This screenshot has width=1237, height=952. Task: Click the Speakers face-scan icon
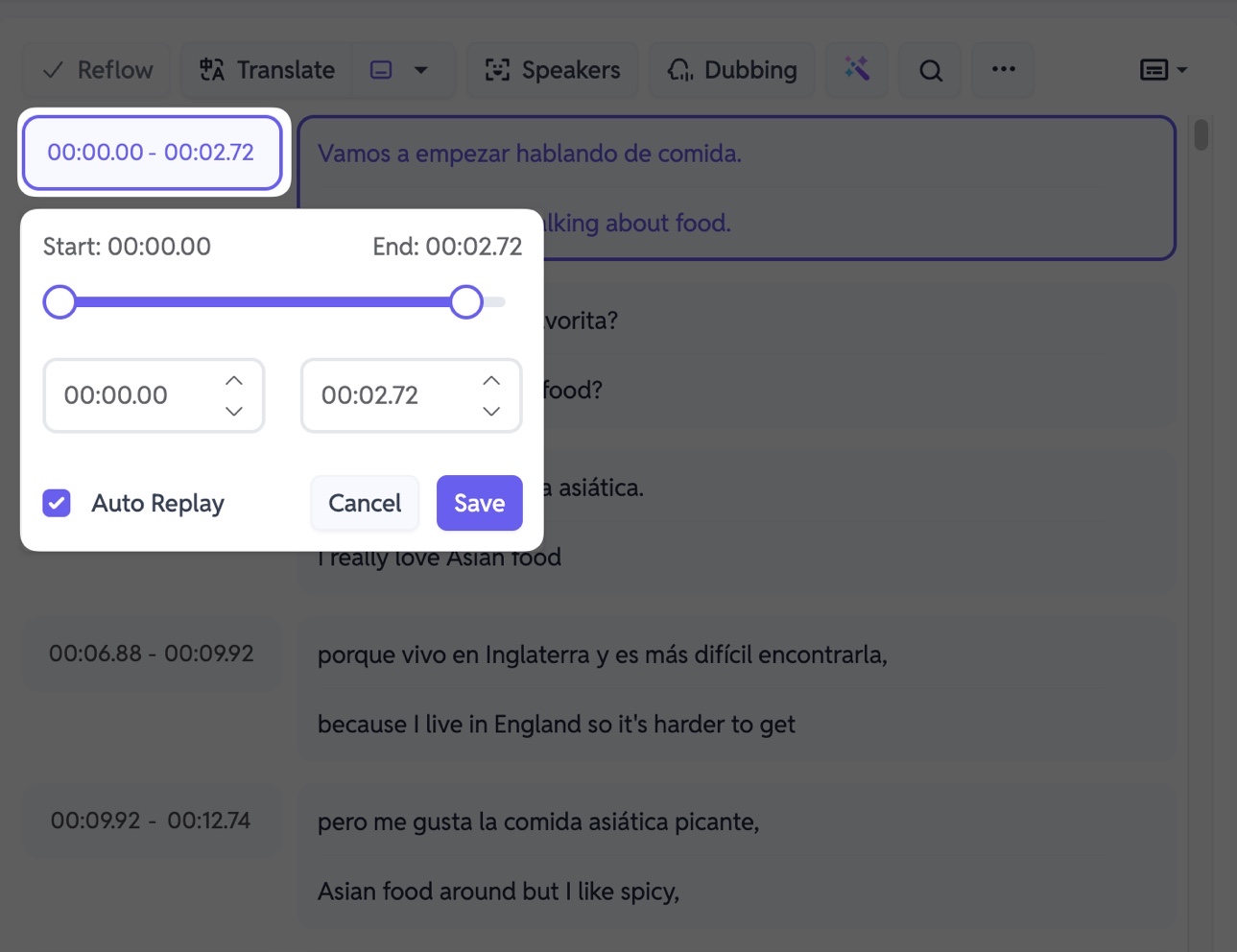point(497,70)
